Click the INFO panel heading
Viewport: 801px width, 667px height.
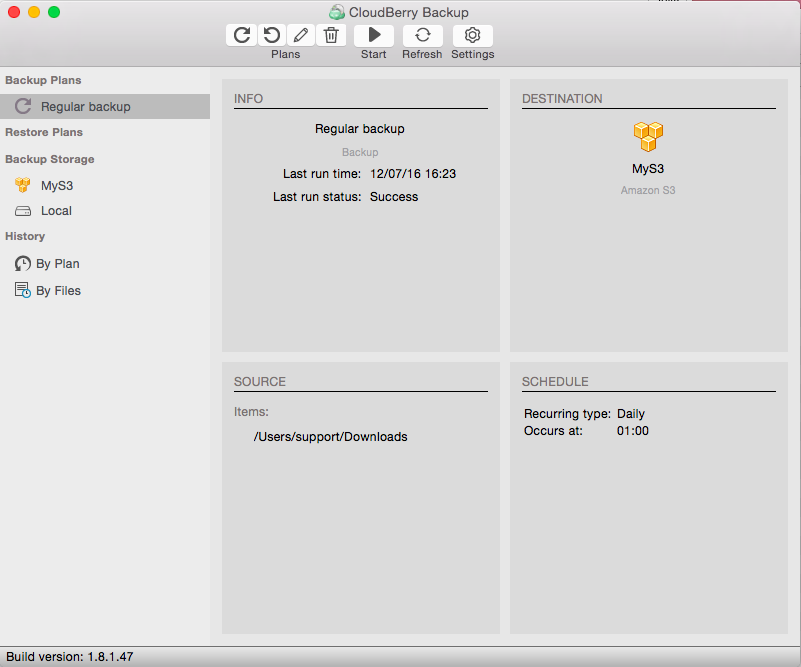tap(248, 99)
